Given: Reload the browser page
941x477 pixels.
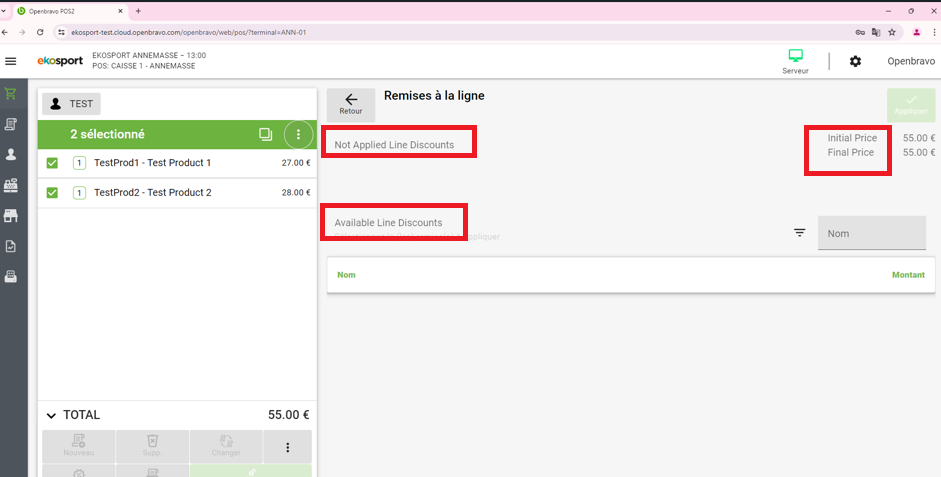Looking at the screenshot, I should [x=40, y=32].
